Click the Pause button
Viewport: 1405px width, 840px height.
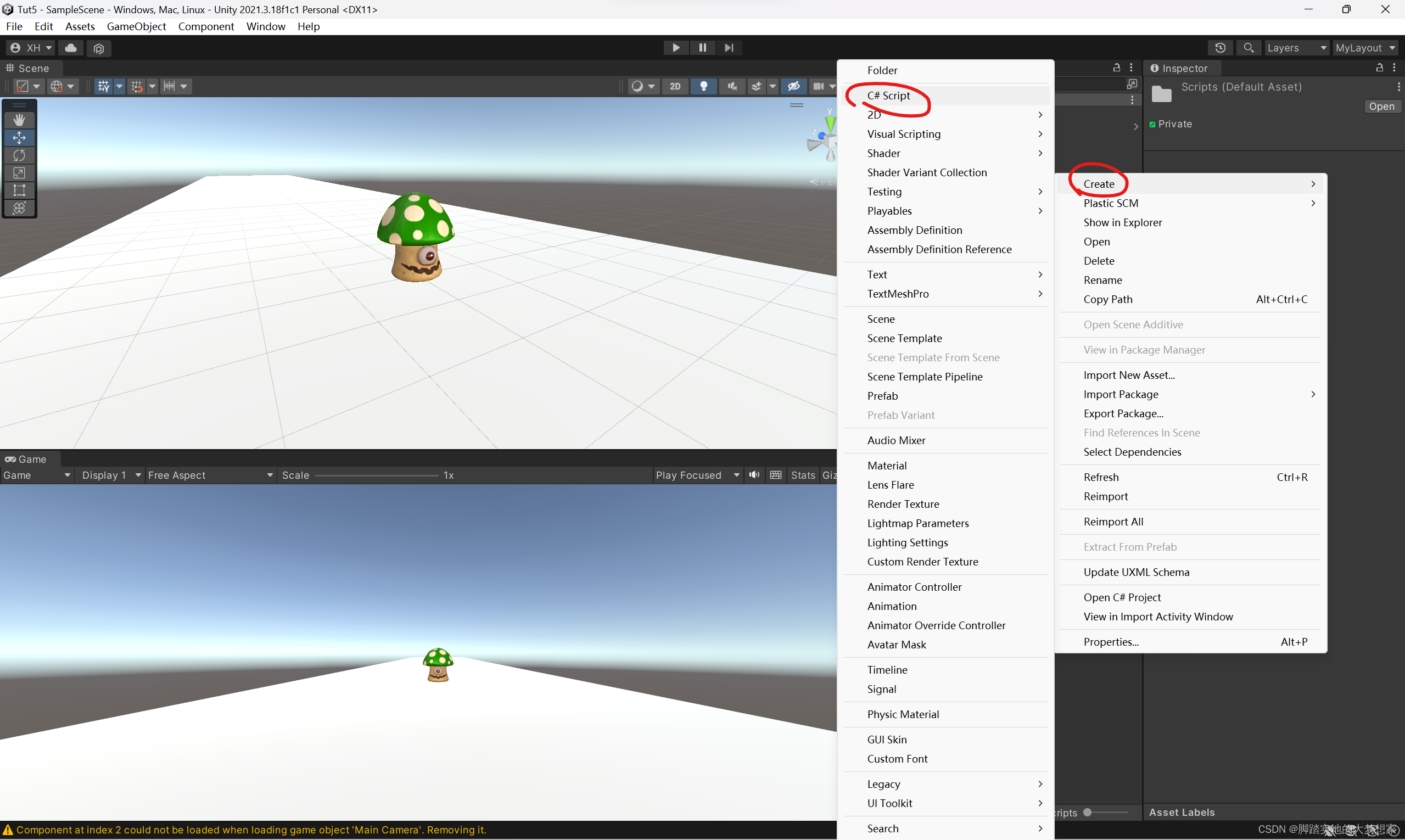click(703, 48)
